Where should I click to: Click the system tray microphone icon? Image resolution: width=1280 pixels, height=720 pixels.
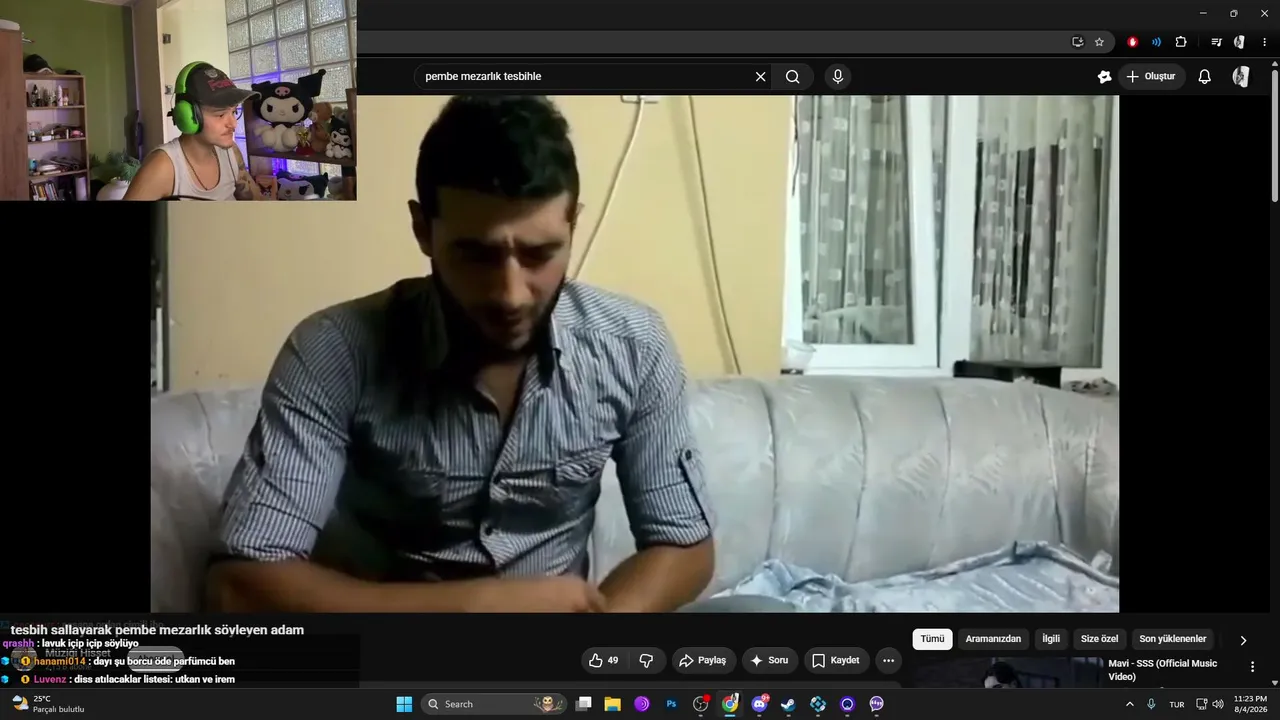point(1152,704)
